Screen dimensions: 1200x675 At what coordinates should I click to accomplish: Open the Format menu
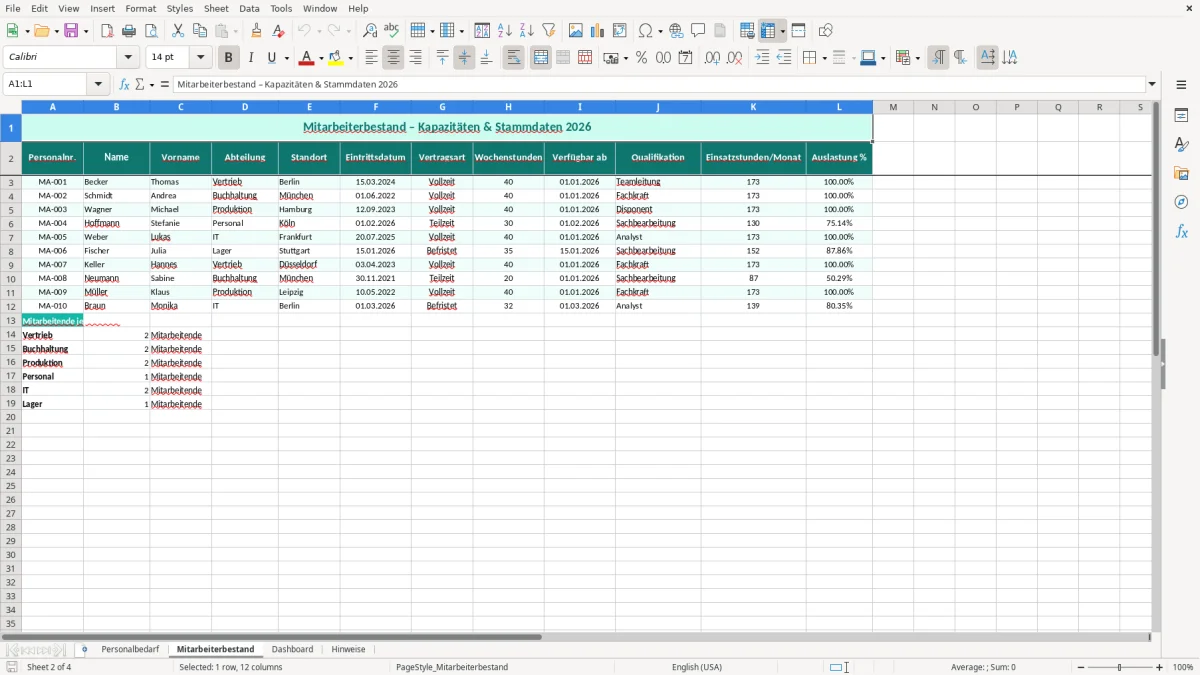(141, 8)
